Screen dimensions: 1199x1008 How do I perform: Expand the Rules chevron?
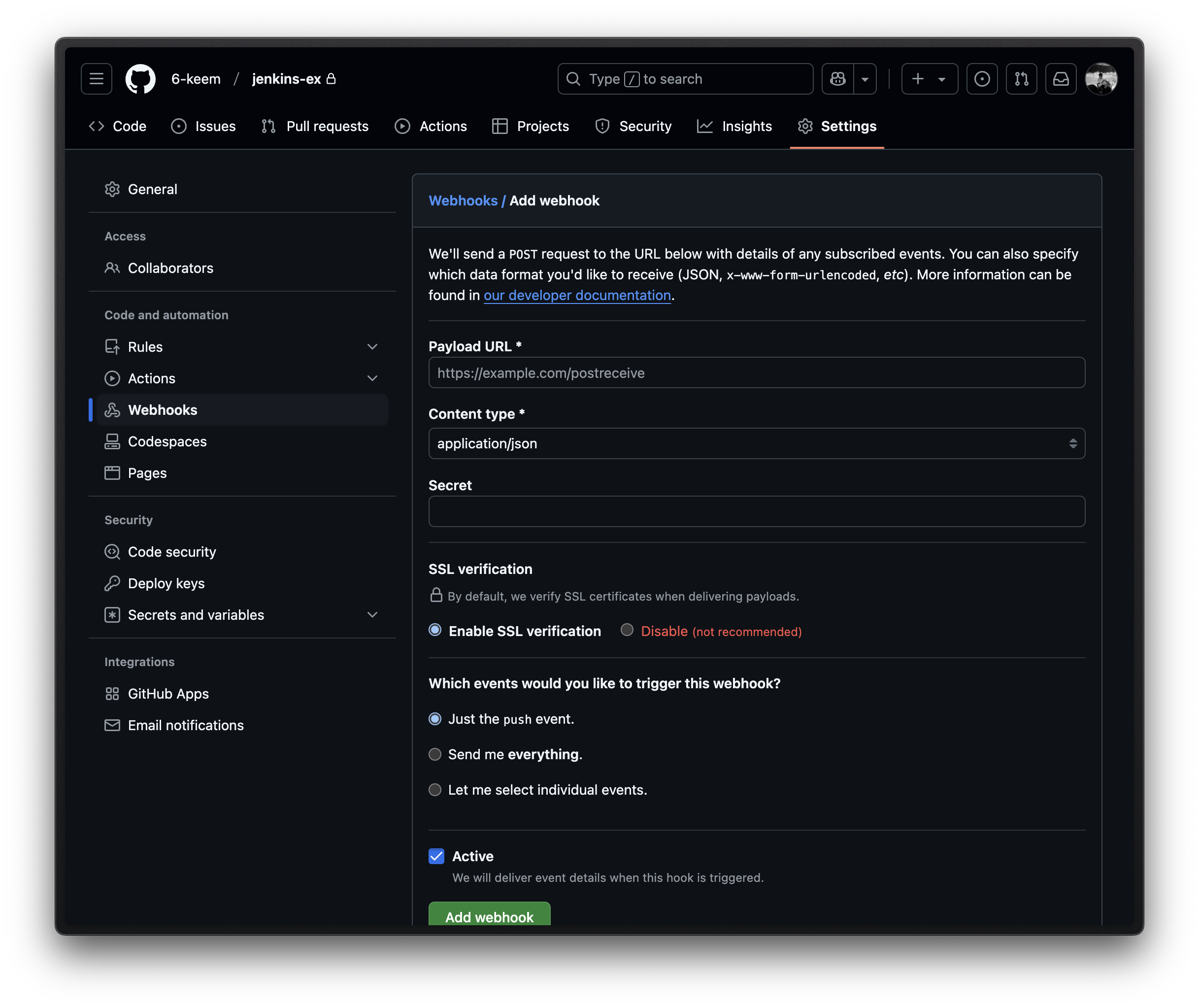372,347
